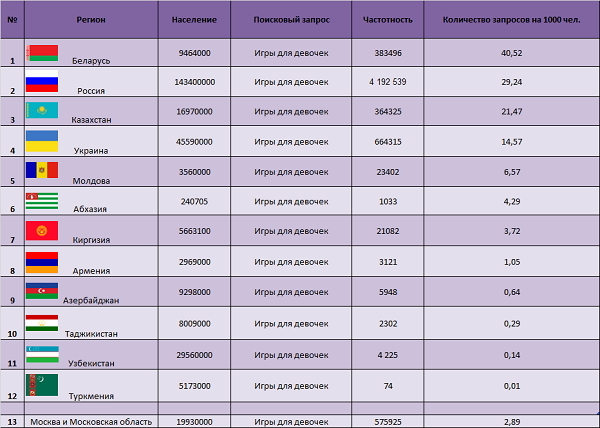Click the Armenia flag icon
600x428 pixels.
pos(42,261)
